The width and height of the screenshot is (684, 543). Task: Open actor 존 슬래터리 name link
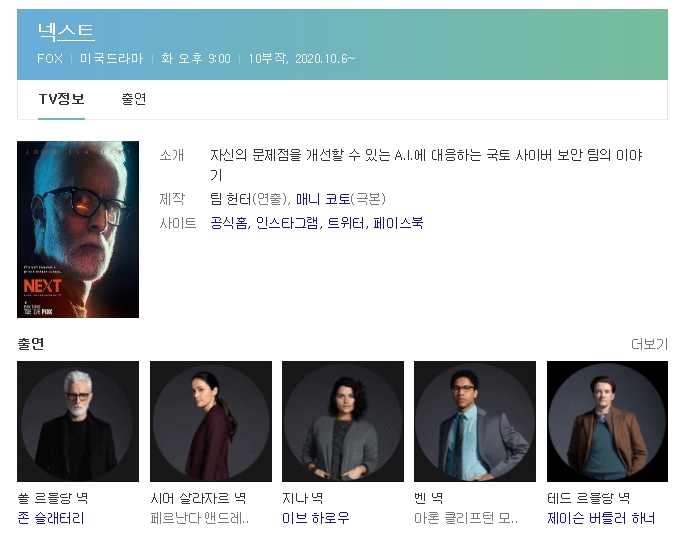[51, 518]
